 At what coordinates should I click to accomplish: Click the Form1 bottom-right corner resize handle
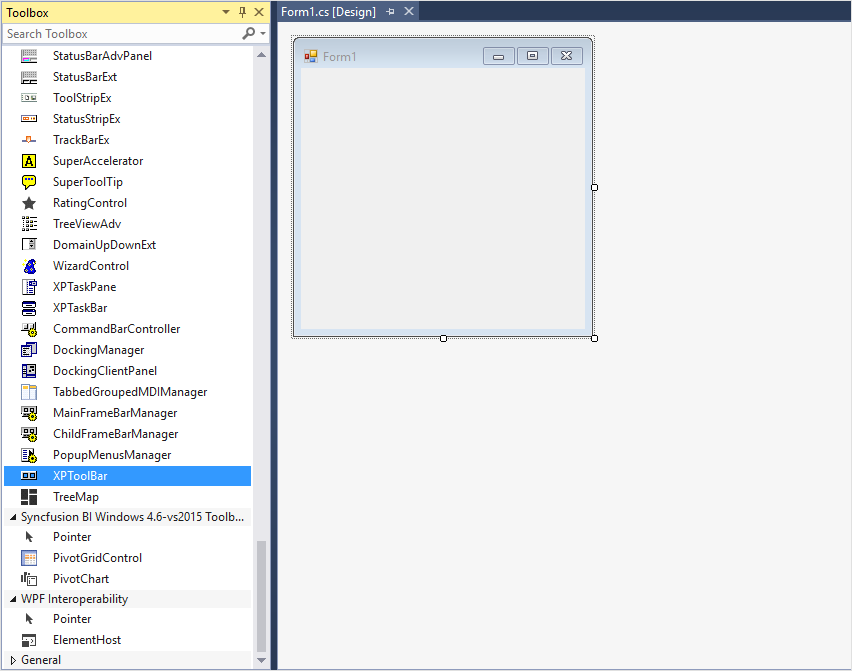point(594,338)
